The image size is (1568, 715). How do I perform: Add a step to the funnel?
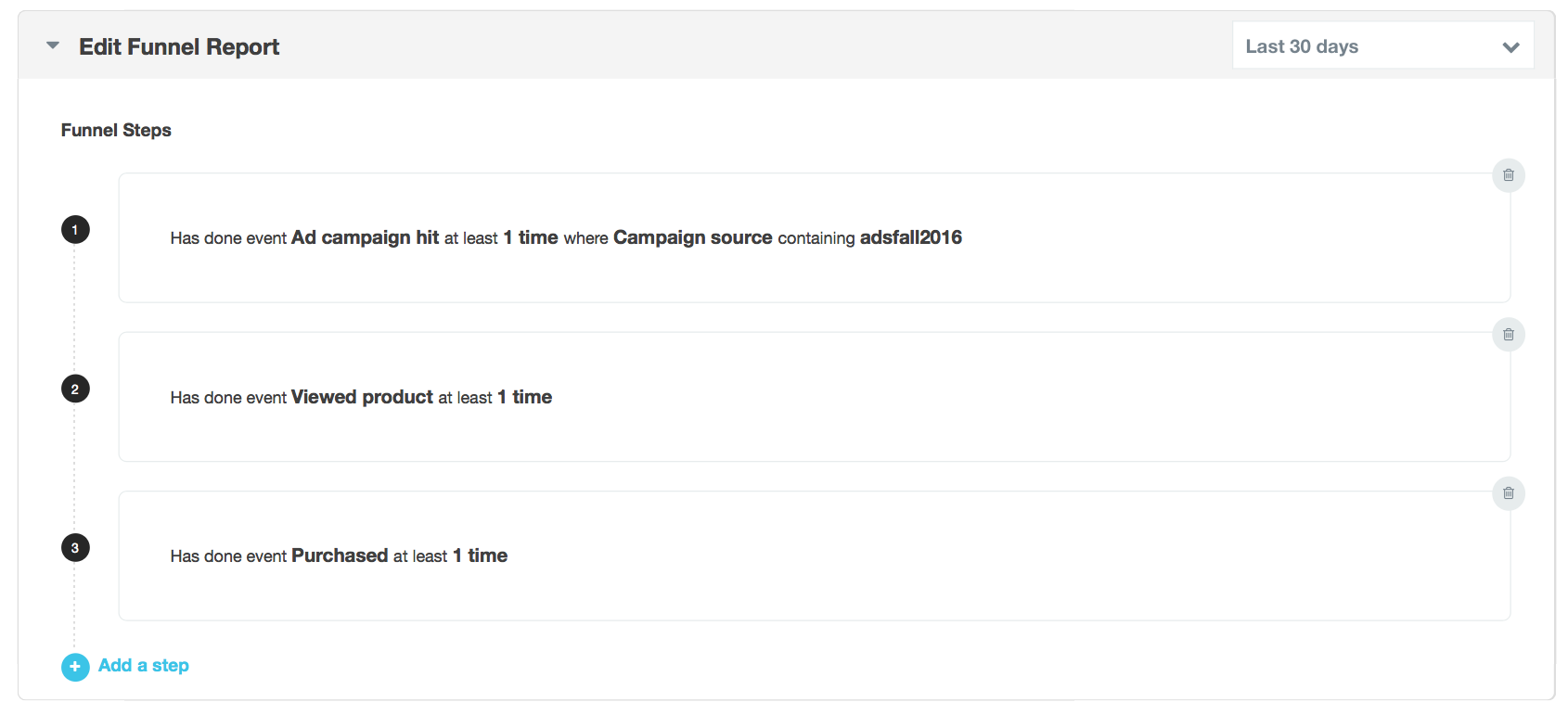[144, 666]
